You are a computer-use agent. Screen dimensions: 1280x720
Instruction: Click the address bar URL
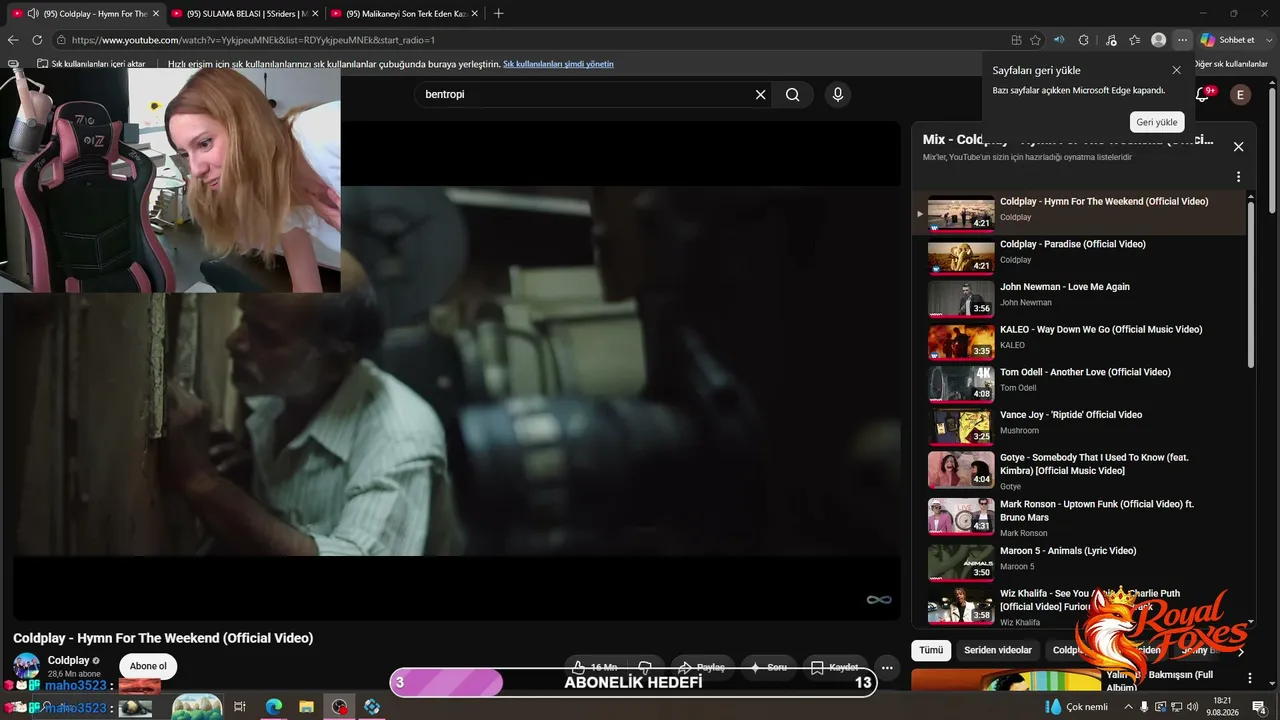click(x=253, y=40)
